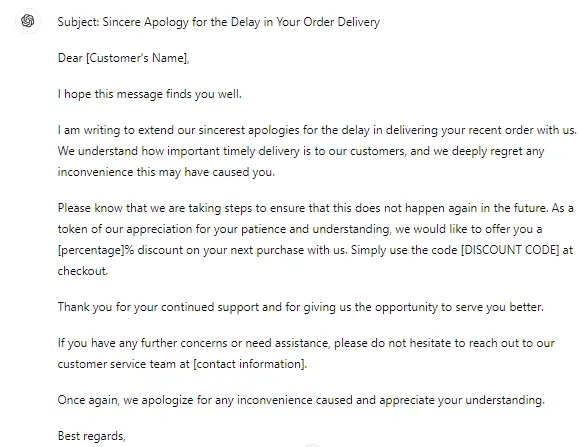Click the ChatGPT avatar icon
This screenshot has height=447, width=579.
tap(28, 21)
